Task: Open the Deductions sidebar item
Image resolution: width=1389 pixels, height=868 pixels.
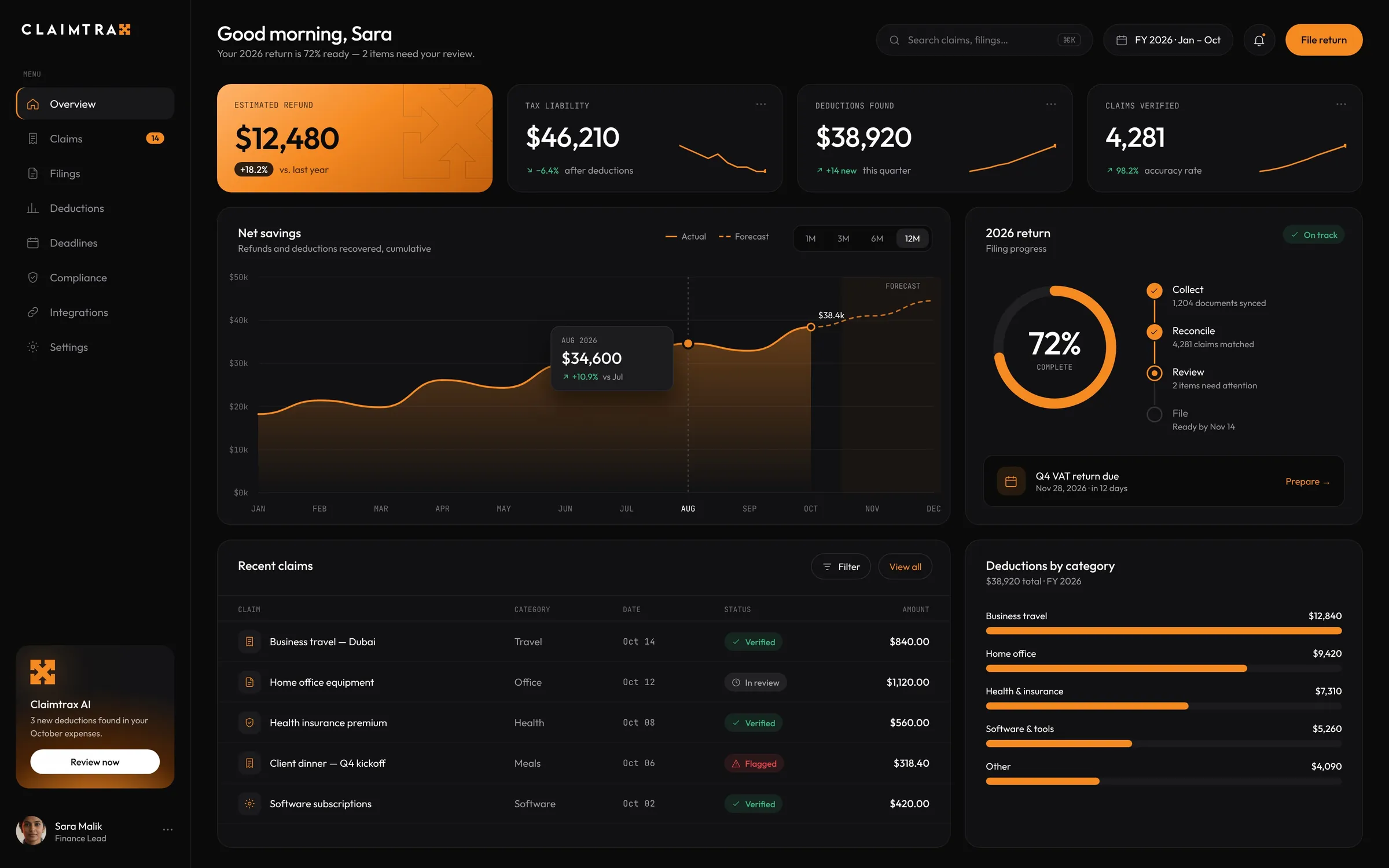Action: pos(95,208)
